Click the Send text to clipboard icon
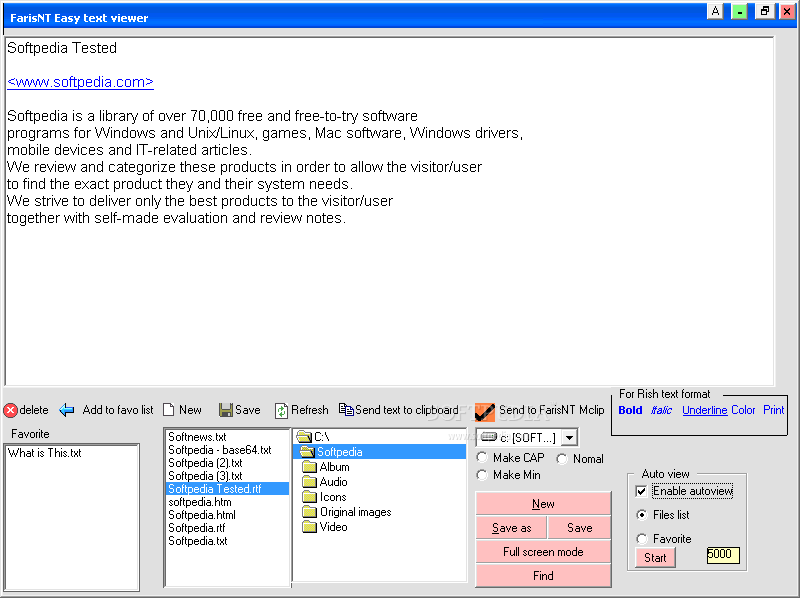 click(346, 409)
